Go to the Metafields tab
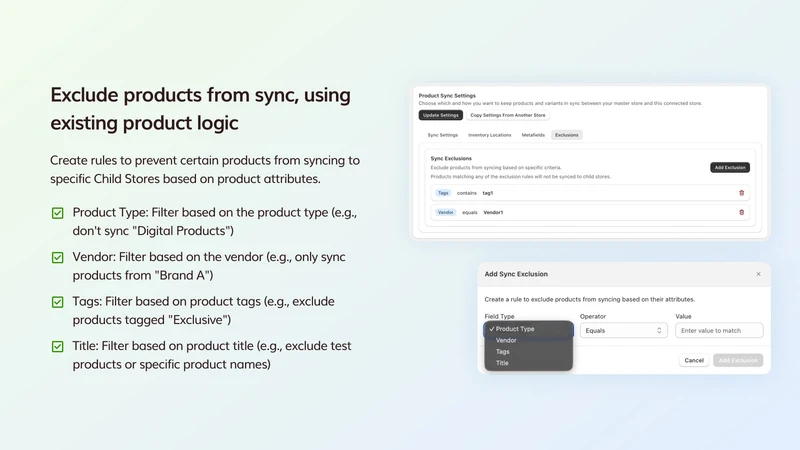The height and width of the screenshot is (450, 800). [533, 135]
